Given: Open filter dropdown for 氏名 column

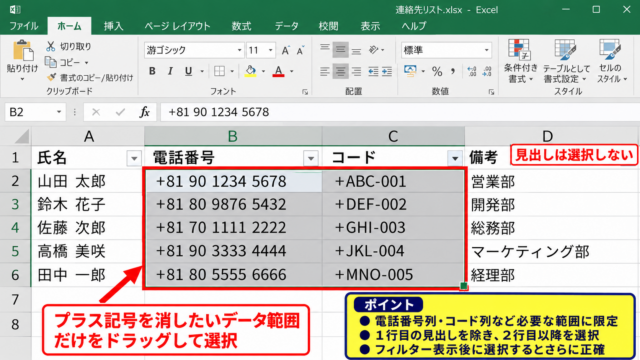Looking at the screenshot, I should pos(134,158).
